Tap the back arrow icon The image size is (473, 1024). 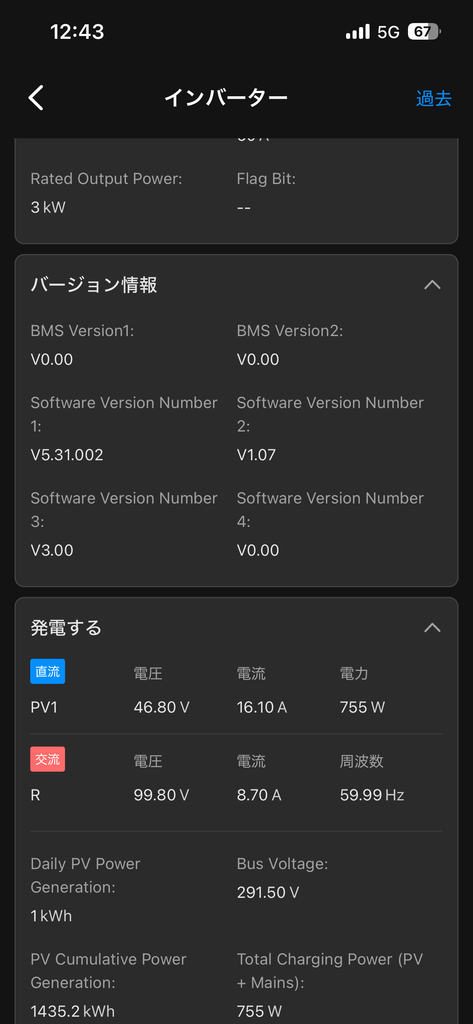36,98
